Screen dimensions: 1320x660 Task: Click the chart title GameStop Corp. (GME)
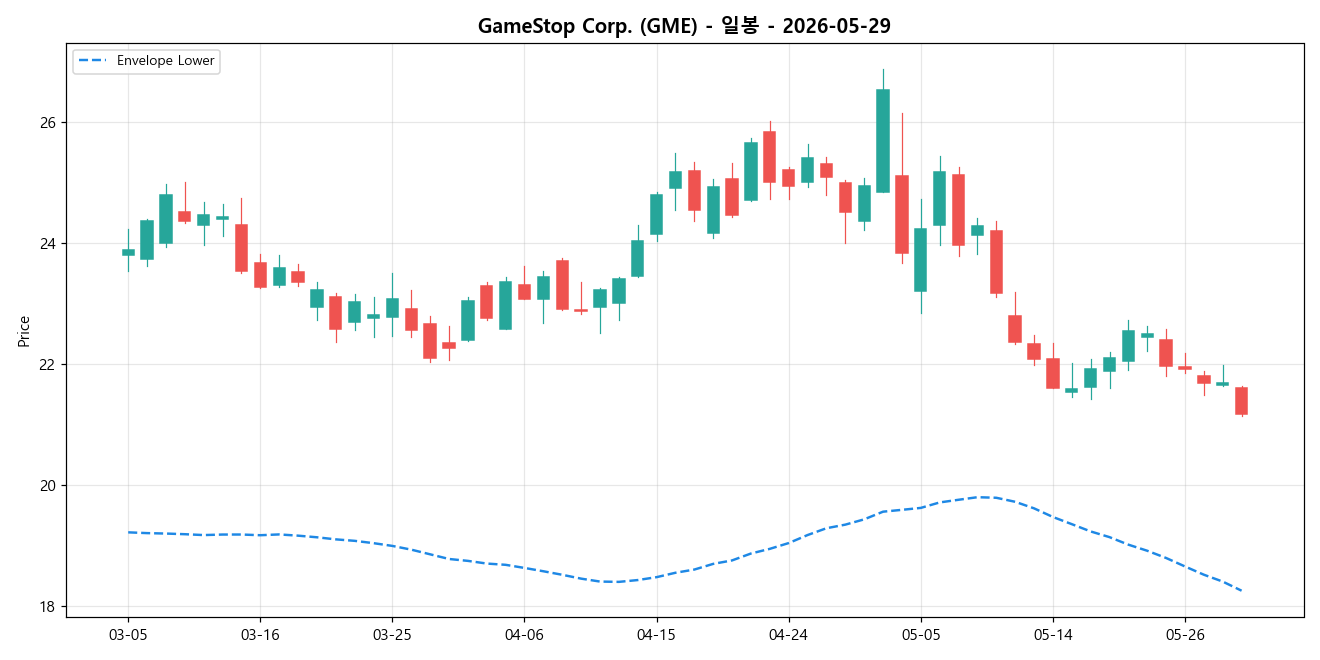[x=684, y=26]
